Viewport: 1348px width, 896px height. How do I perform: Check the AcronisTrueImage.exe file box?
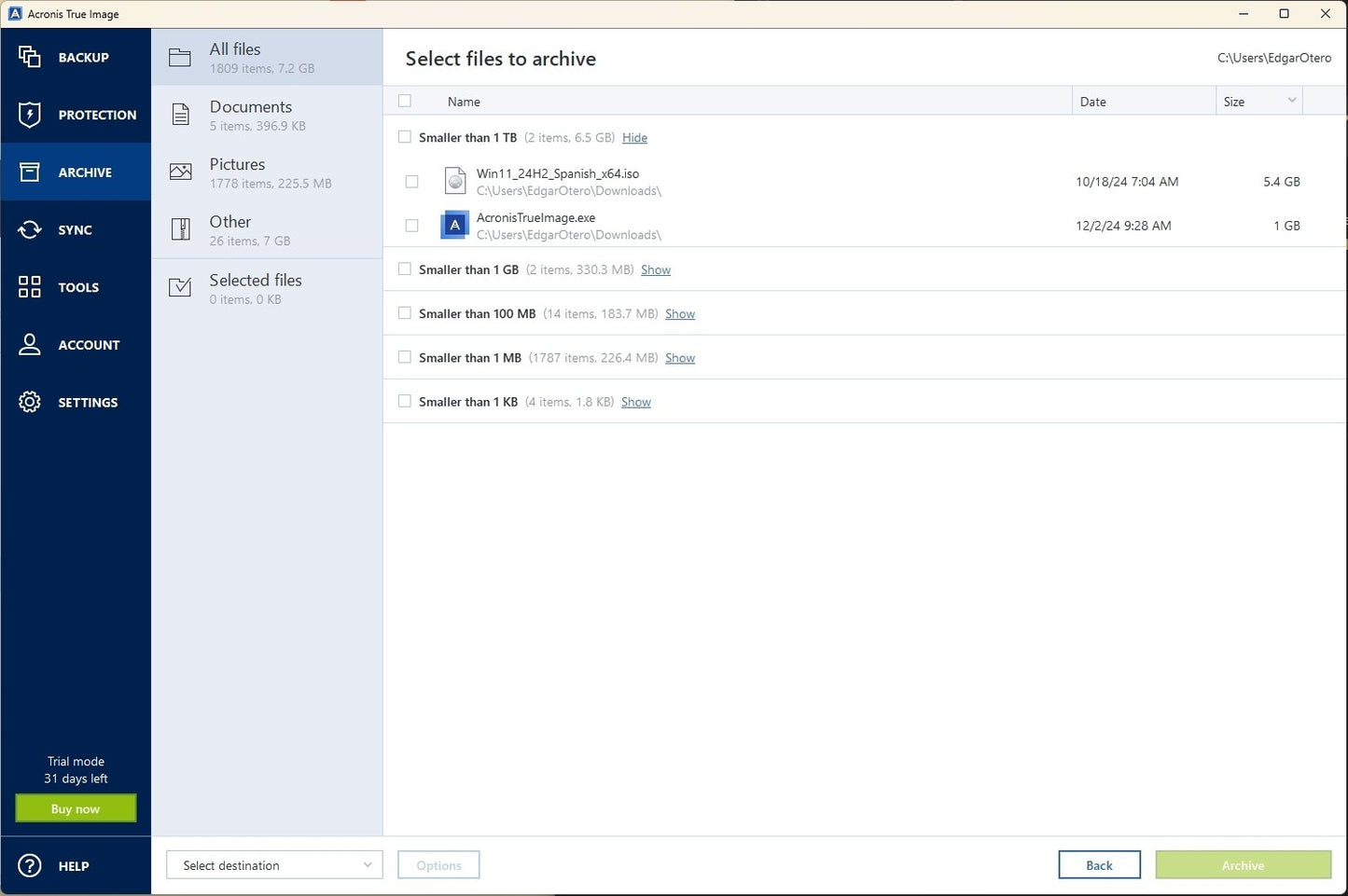412,226
